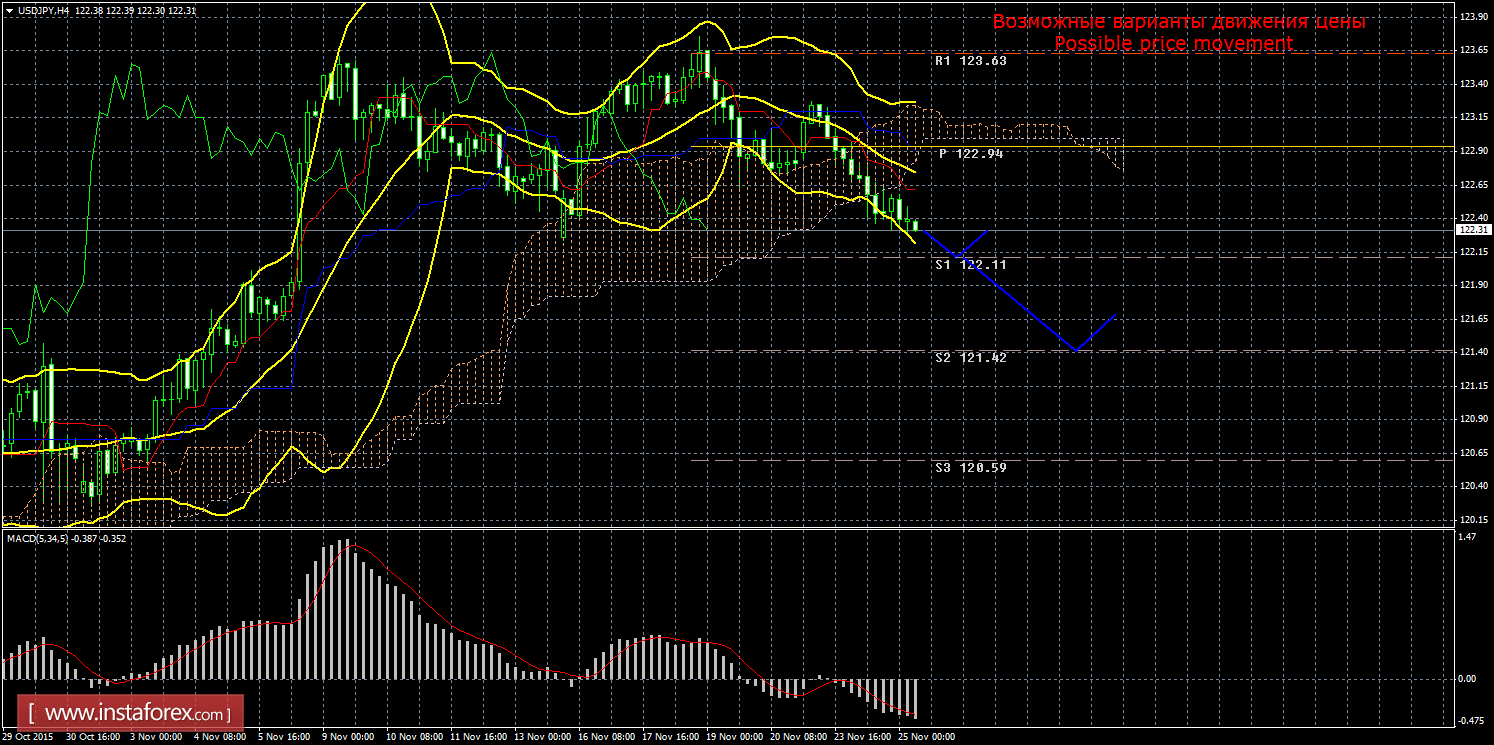Select the R1 123.63 resistance label
The width and height of the screenshot is (1494, 745).
970,61
